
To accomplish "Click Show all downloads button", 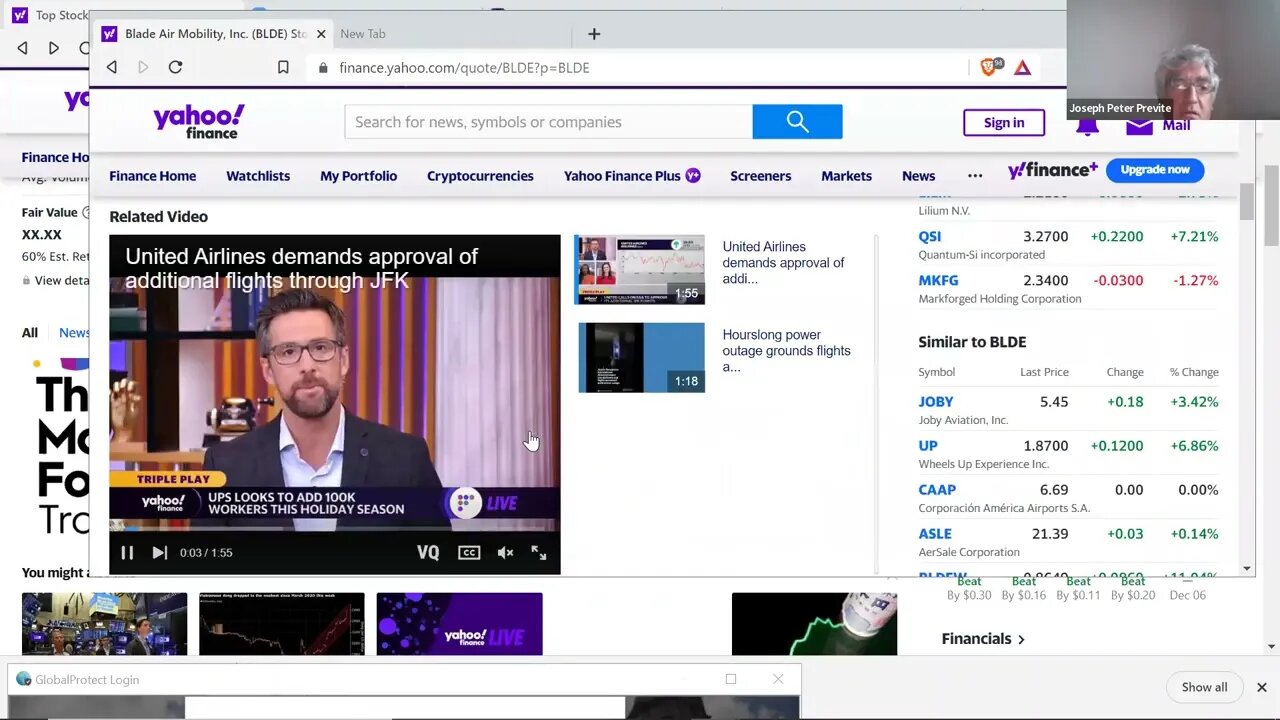I will coord(1204,687).
